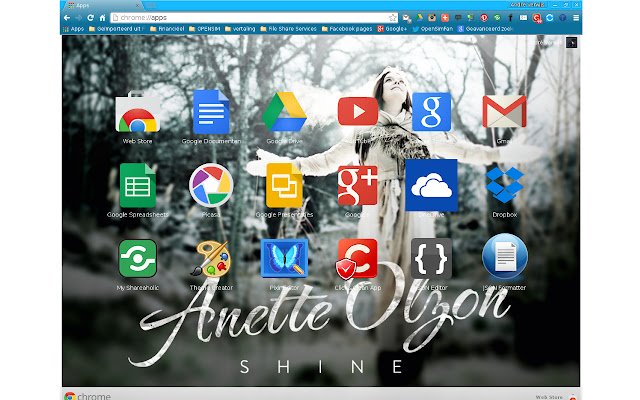Bookmark this page with the star

point(392,18)
